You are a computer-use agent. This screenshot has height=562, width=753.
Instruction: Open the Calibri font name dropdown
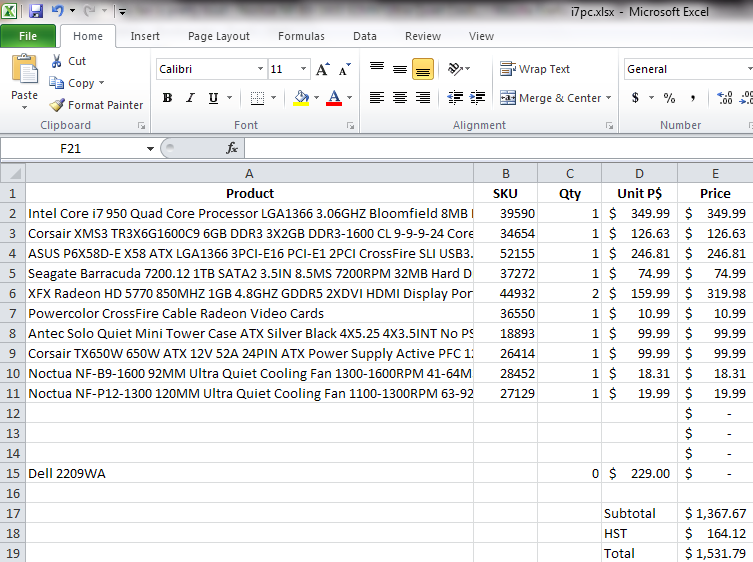click(x=260, y=69)
